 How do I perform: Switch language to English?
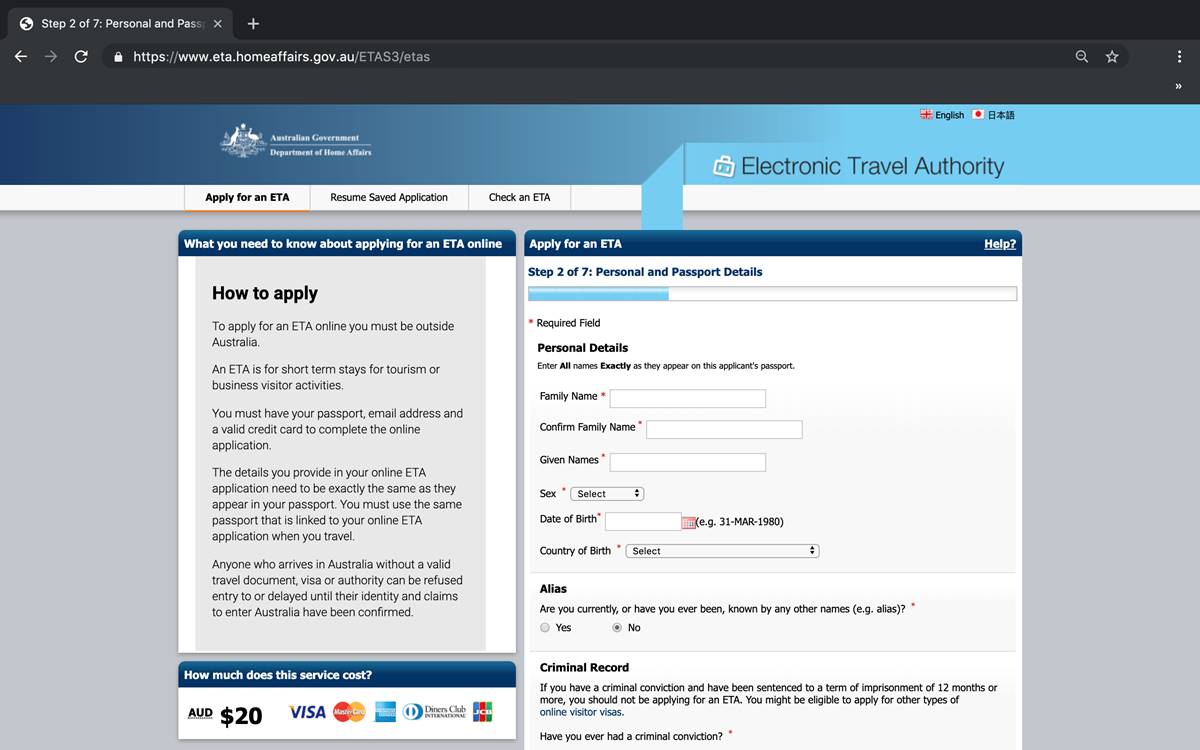[x=950, y=115]
